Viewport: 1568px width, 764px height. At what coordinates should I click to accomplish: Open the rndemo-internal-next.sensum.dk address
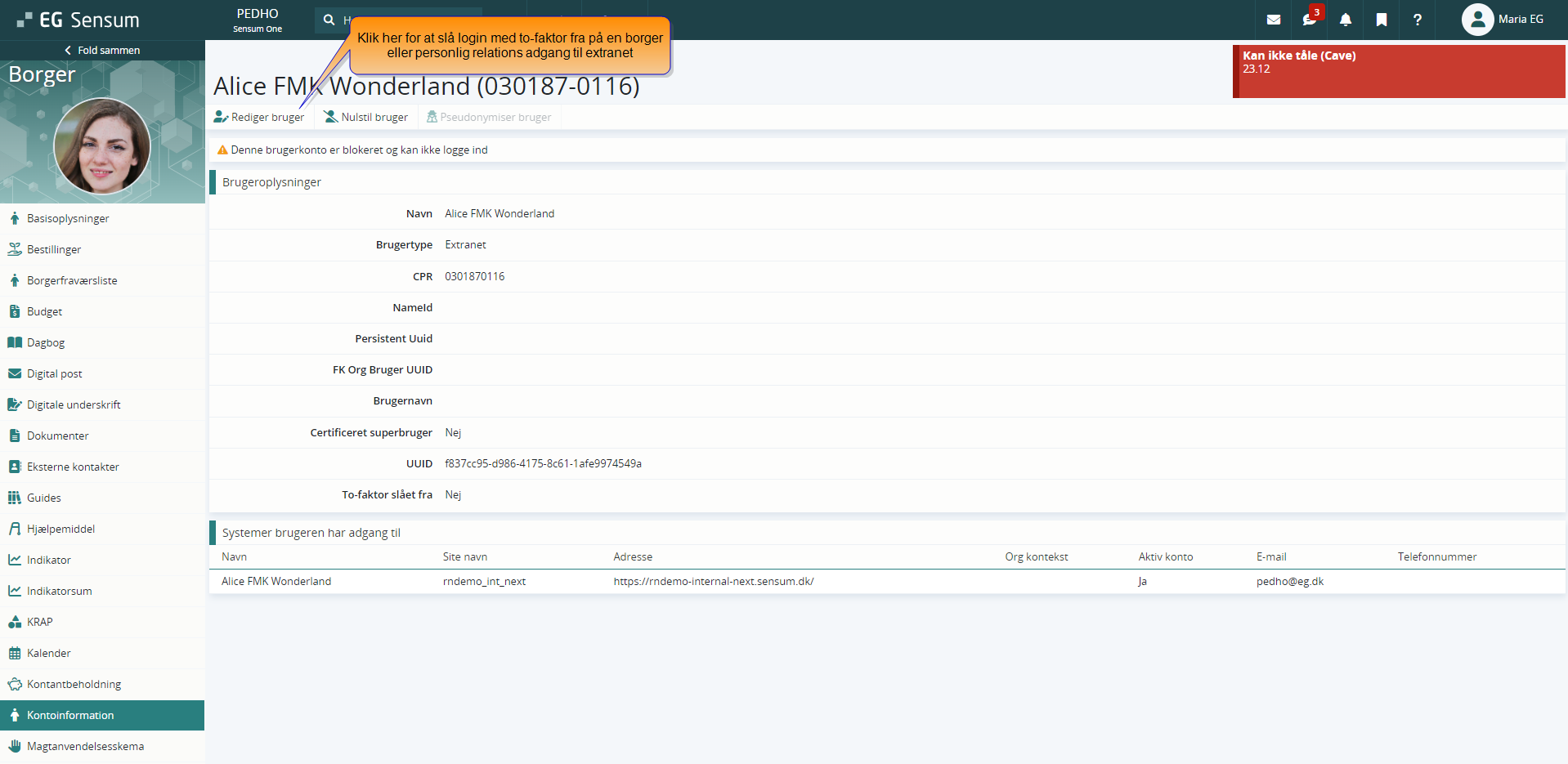714,581
